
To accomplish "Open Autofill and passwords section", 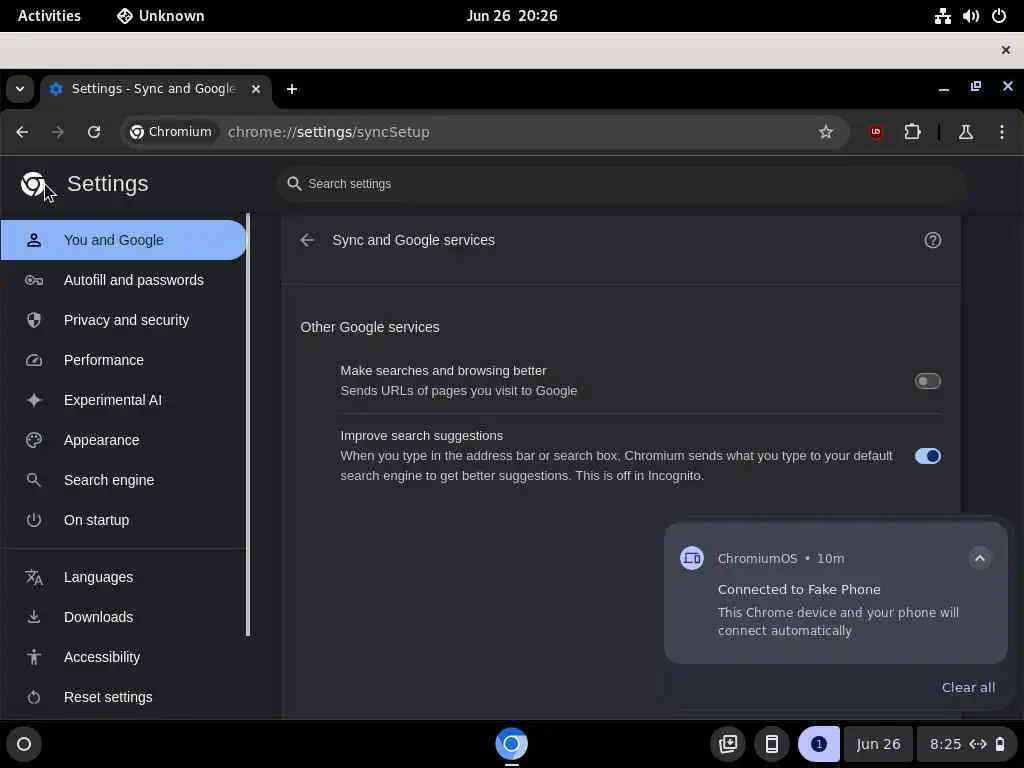I will [123, 280].
